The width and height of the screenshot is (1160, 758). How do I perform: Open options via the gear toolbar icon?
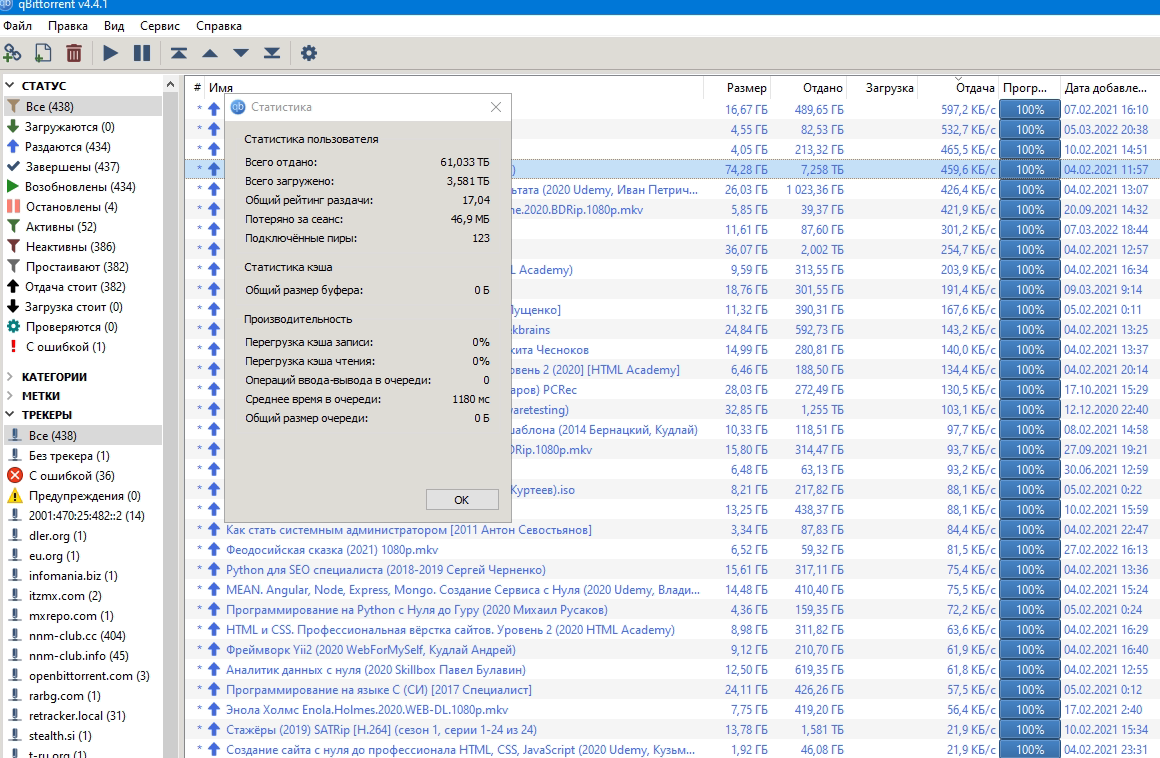tap(308, 53)
